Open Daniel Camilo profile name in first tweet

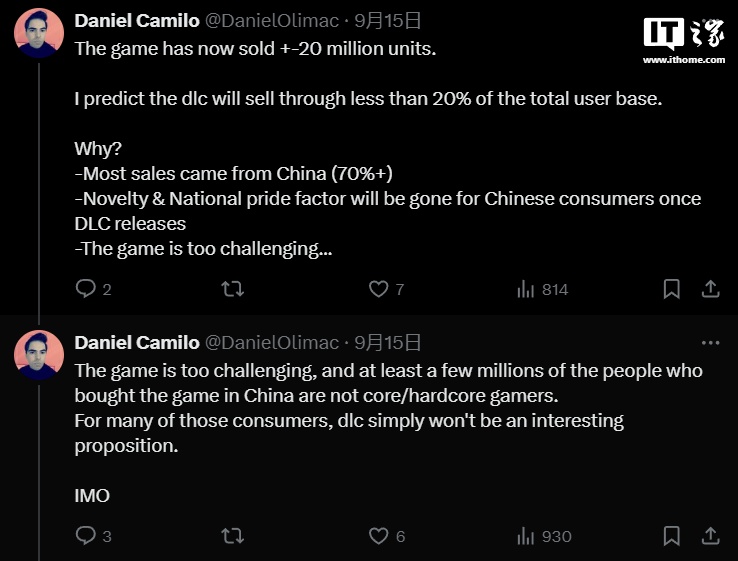tap(137, 21)
